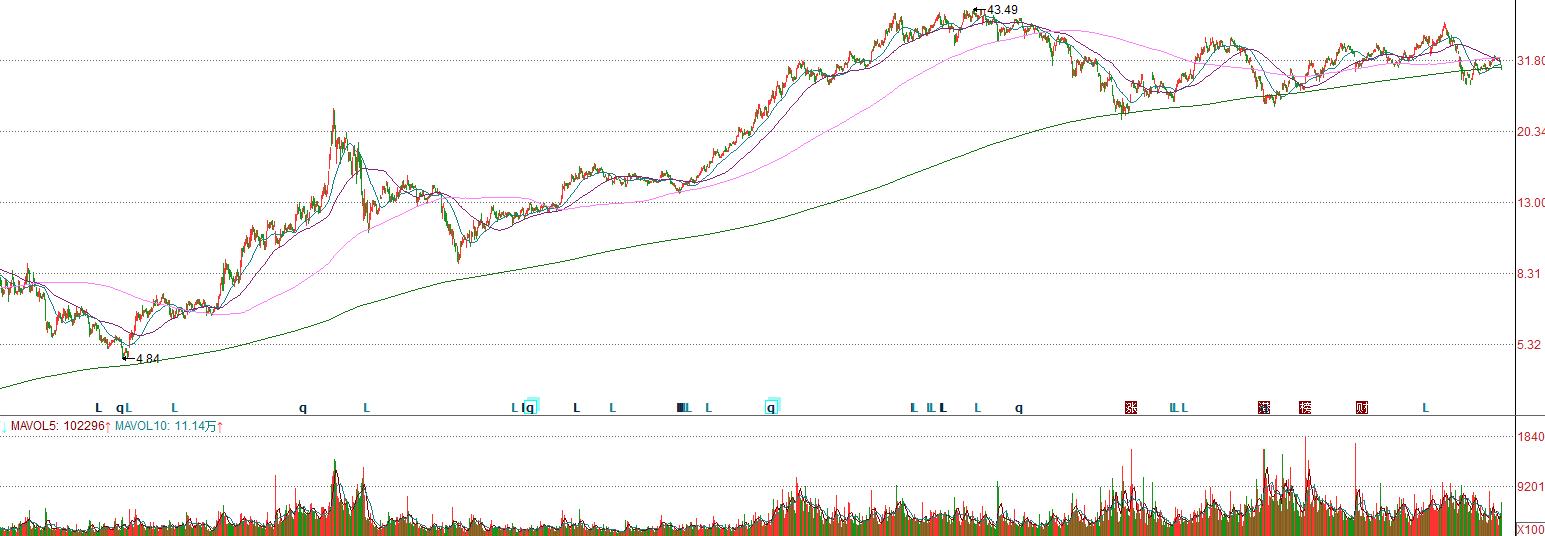Select the solid dark block marker on timeline
The height and width of the screenshot is (536, 1545).
(x=681, y=407)
